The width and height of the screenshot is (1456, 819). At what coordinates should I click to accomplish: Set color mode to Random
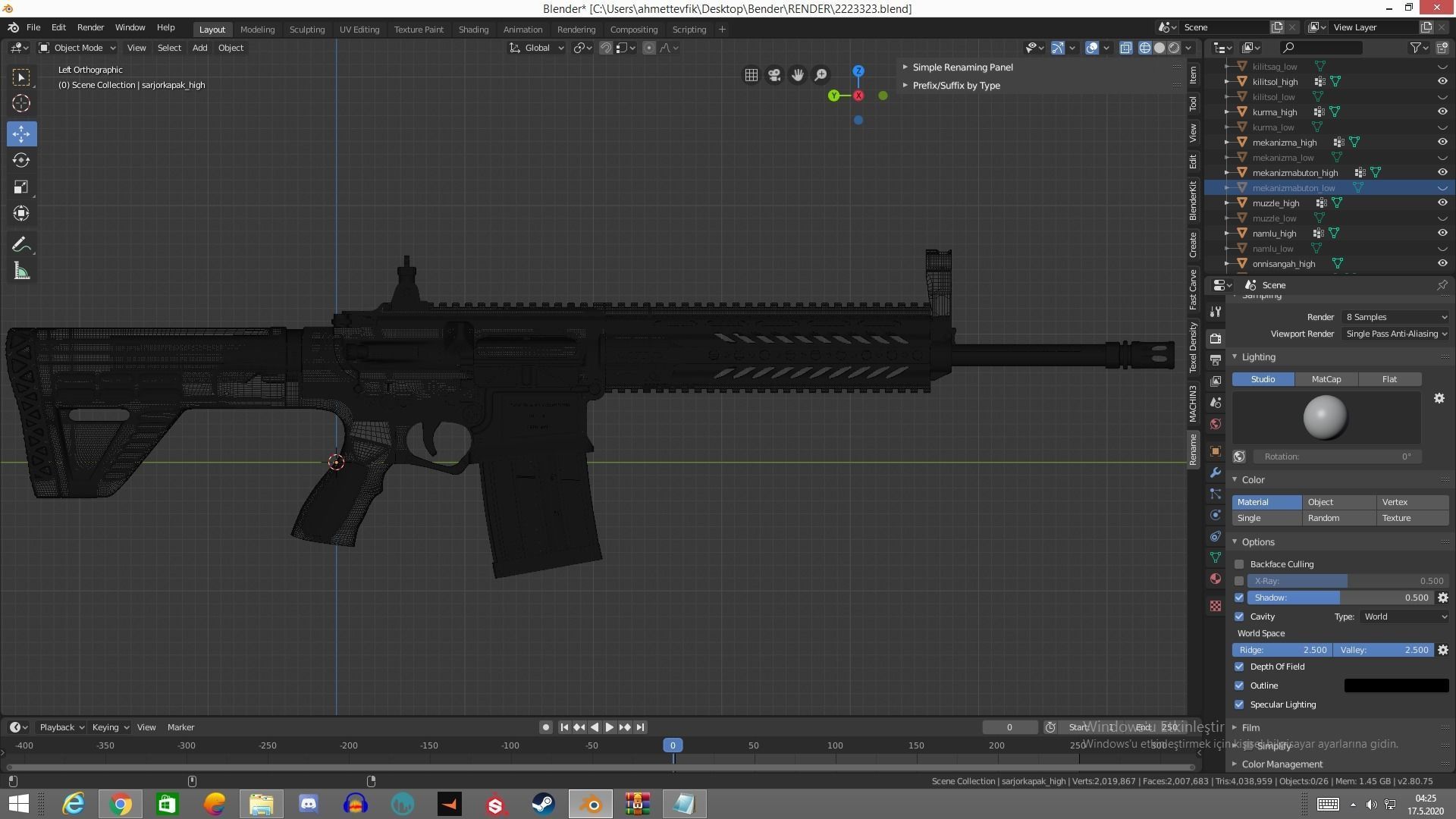(x=1339, y=519)
